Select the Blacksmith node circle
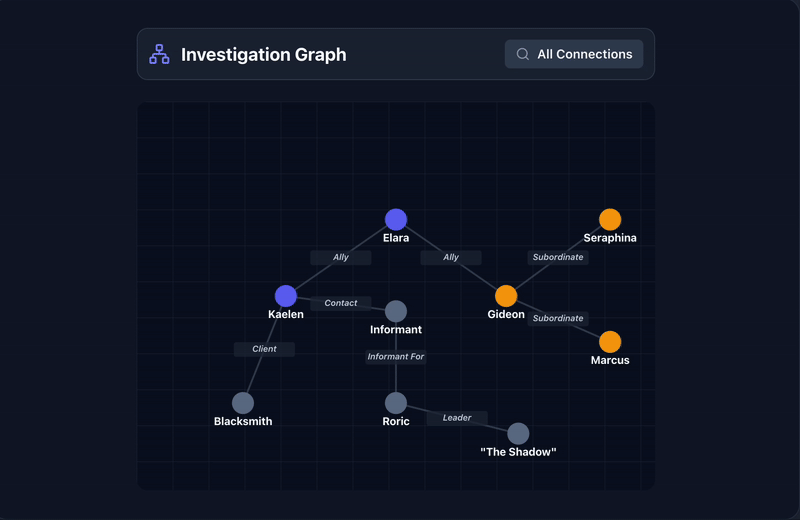Viewport: 800px width, 520px height. tap(243, 403)
